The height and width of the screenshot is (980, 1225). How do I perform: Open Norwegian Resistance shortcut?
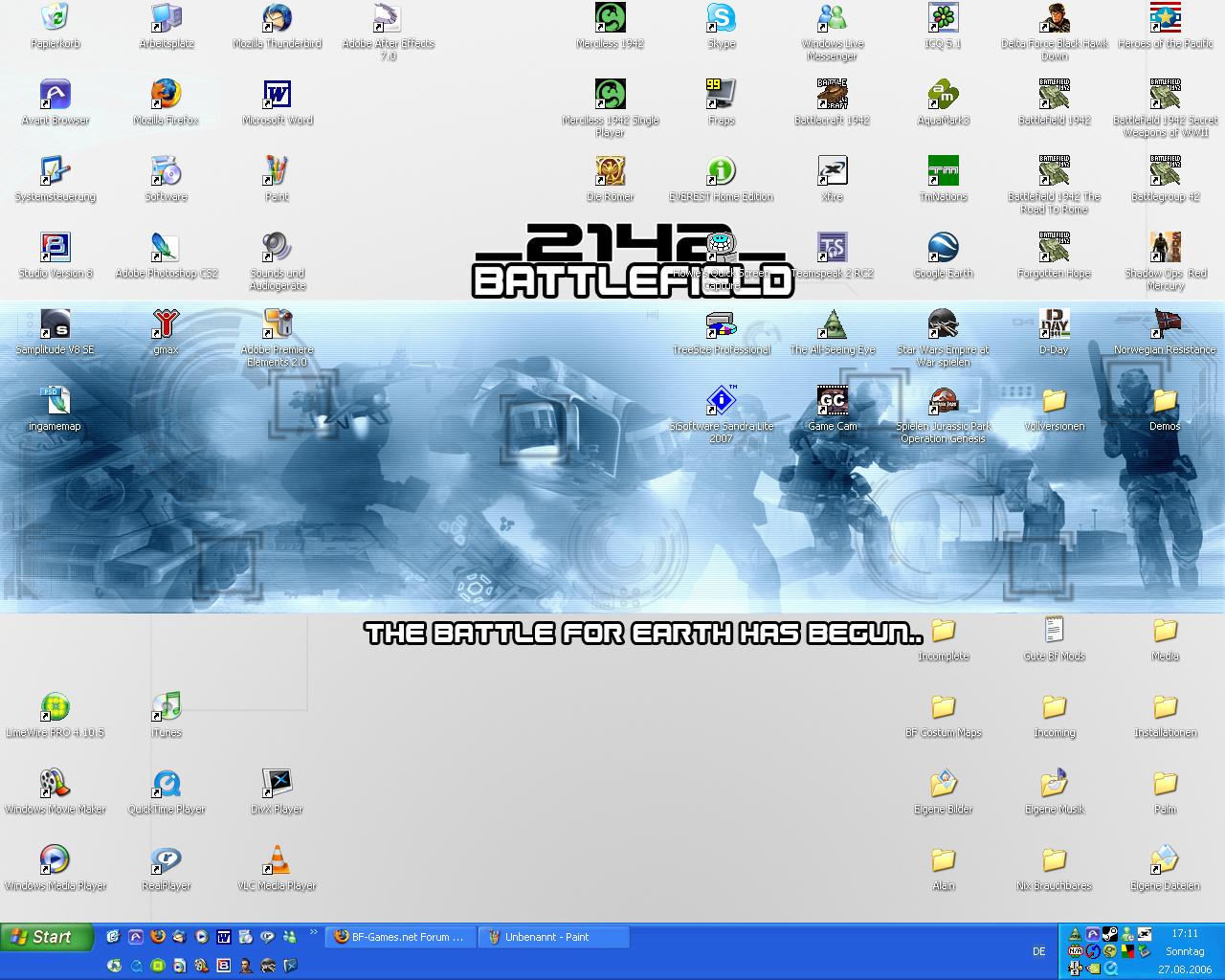[x=1166, y=323]
